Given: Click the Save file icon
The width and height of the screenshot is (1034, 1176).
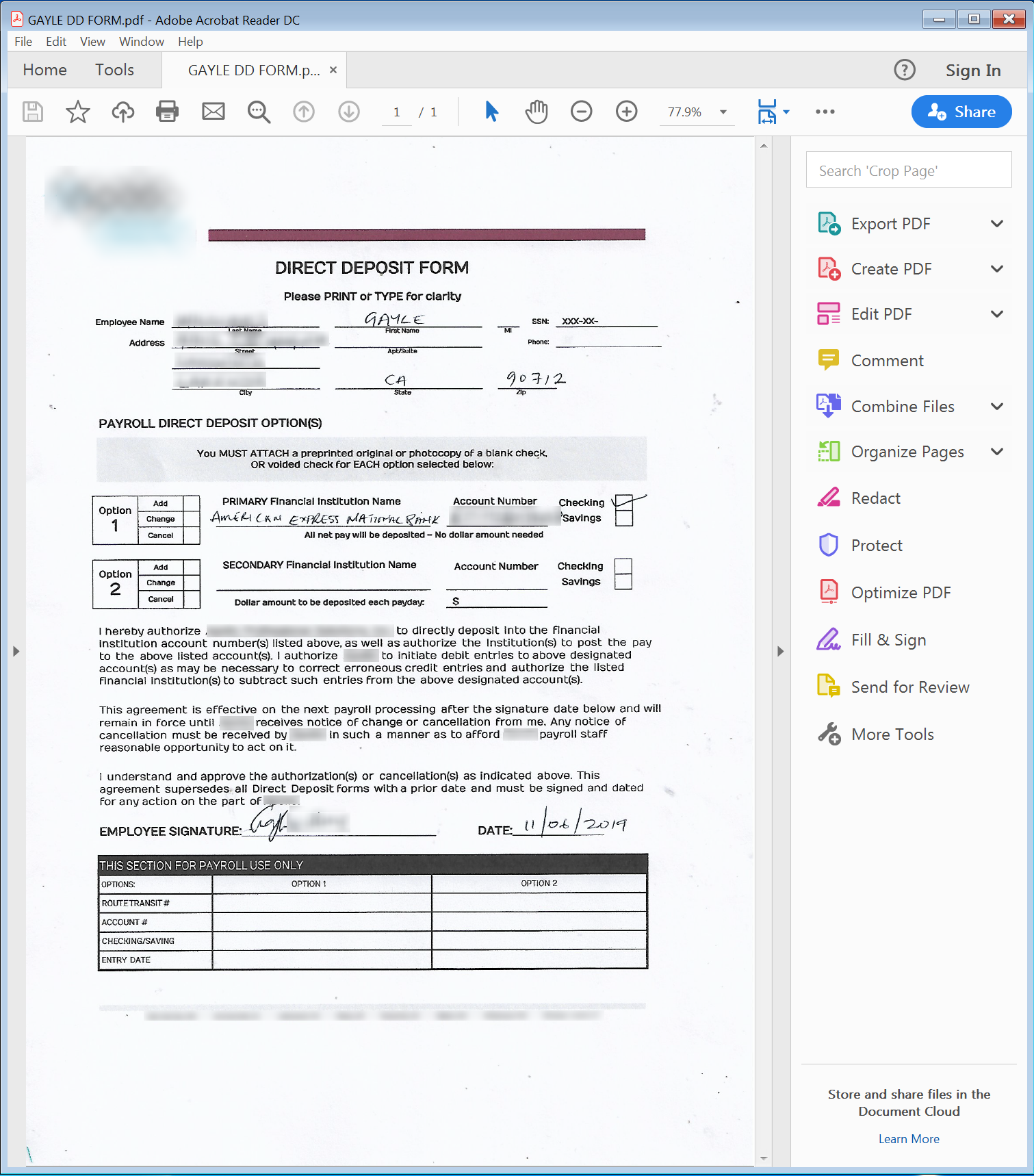Looking at the screenshot, I should 33,112.
